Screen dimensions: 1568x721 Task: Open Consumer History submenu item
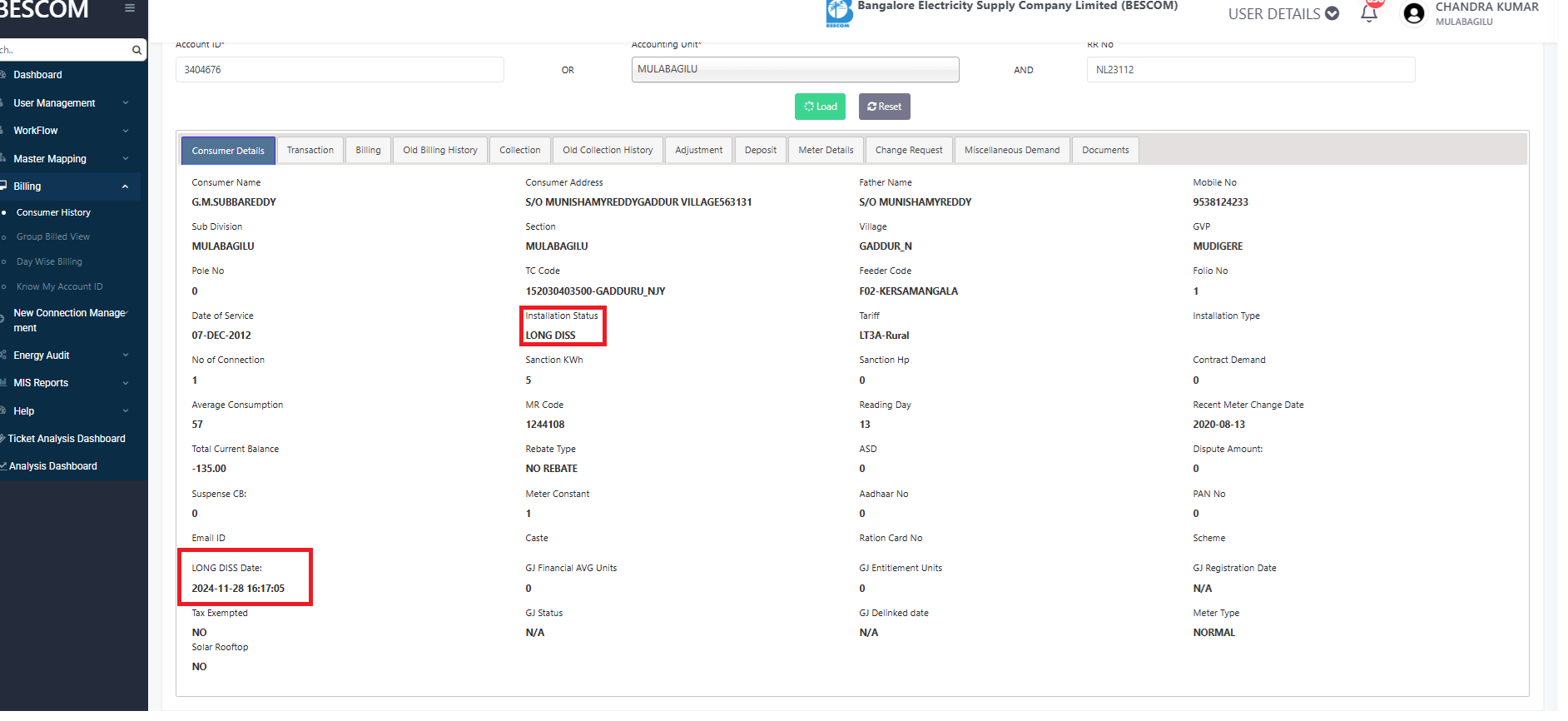[x=53, y=213]
